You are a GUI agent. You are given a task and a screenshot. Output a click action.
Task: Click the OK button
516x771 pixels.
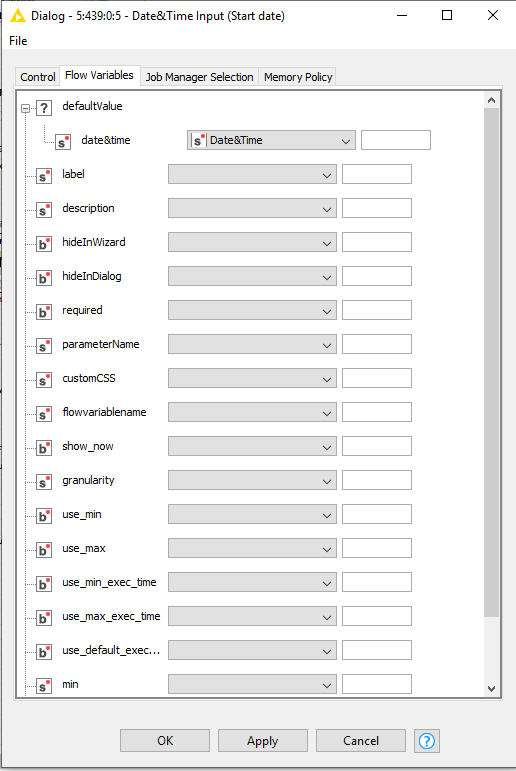(x=165, y=741)
